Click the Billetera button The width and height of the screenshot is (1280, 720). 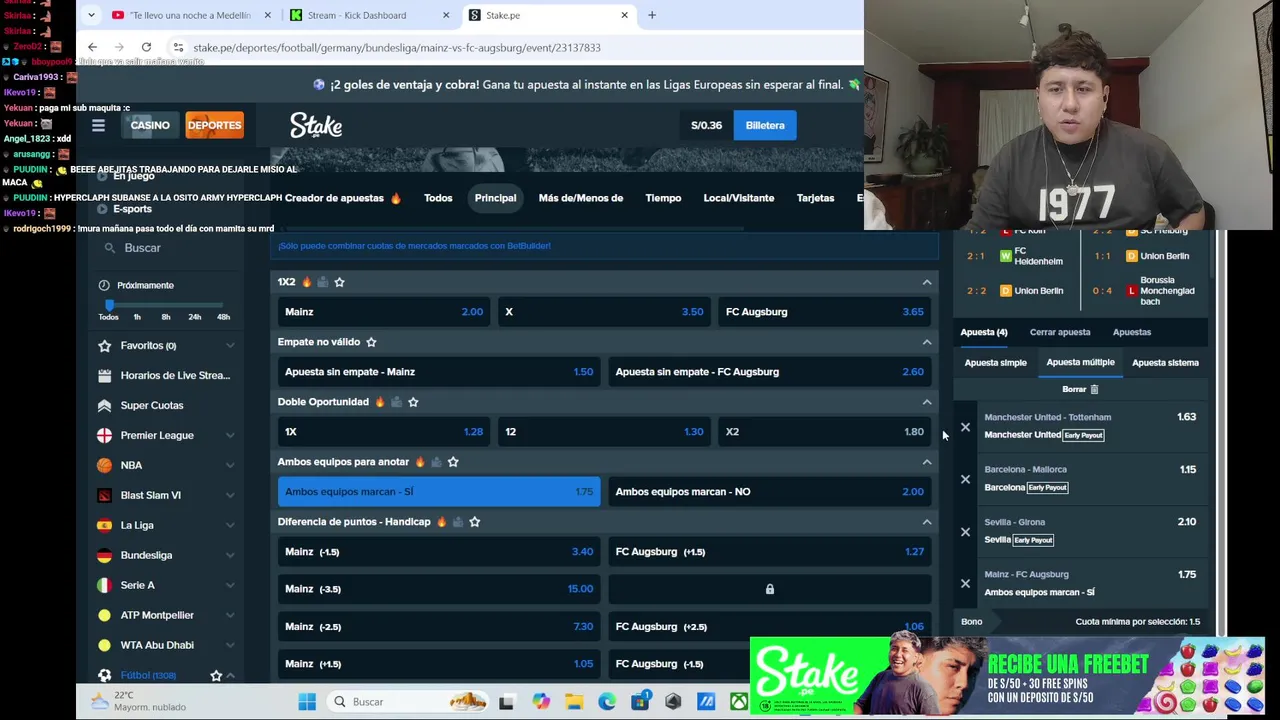click(765, 125)
